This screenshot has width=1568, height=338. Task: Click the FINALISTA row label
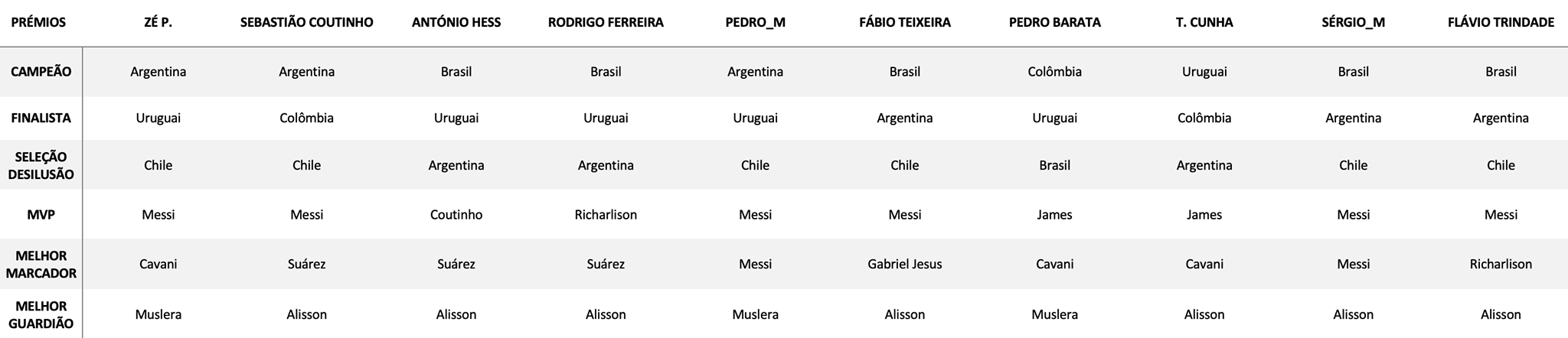tap(41, 118)
